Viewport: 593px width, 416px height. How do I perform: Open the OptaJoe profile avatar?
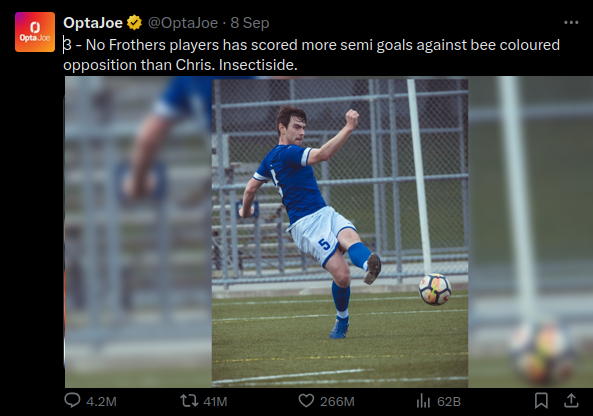click(x=35, y=32)
